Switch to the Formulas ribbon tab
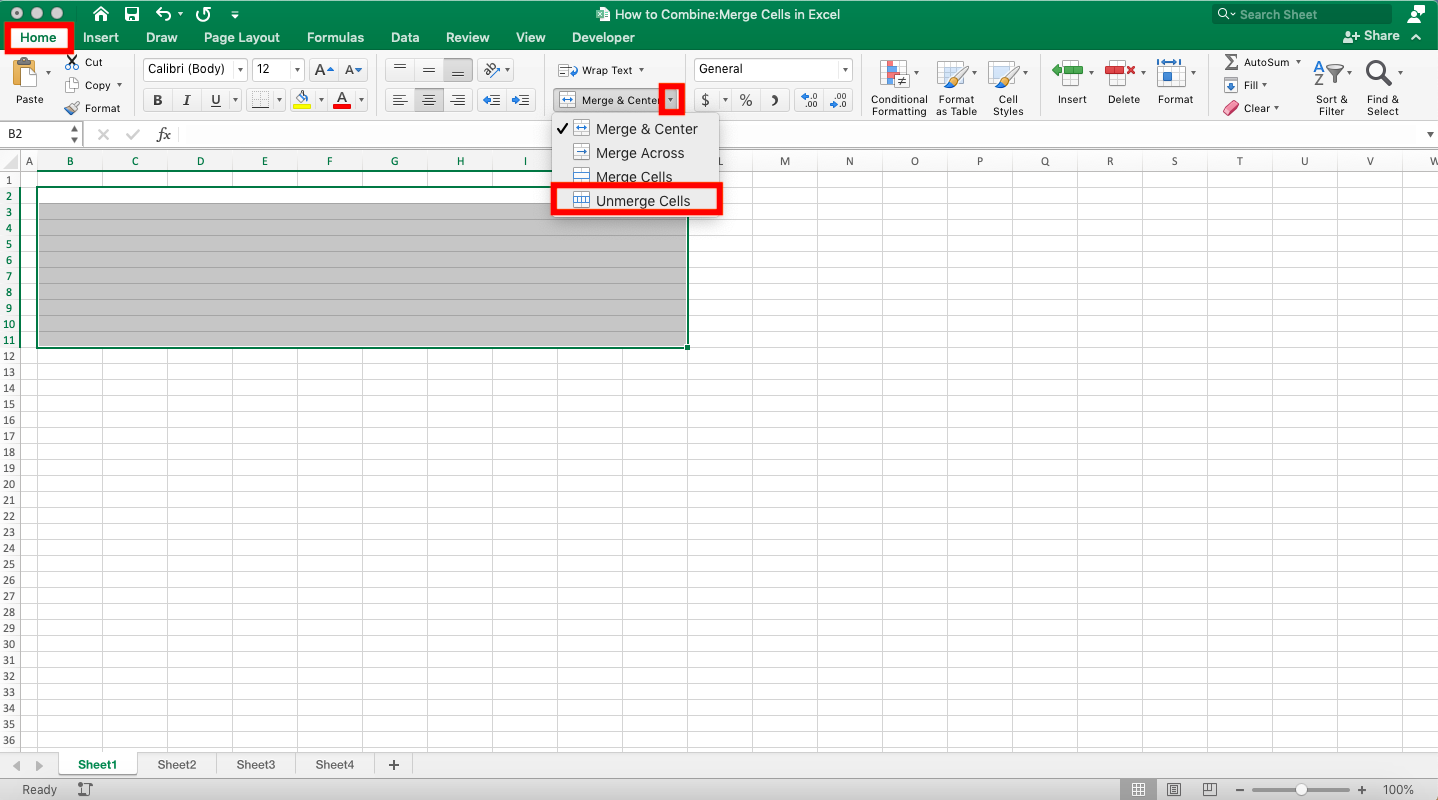The height and width of the screenshot is (800, 1438). 335,37
